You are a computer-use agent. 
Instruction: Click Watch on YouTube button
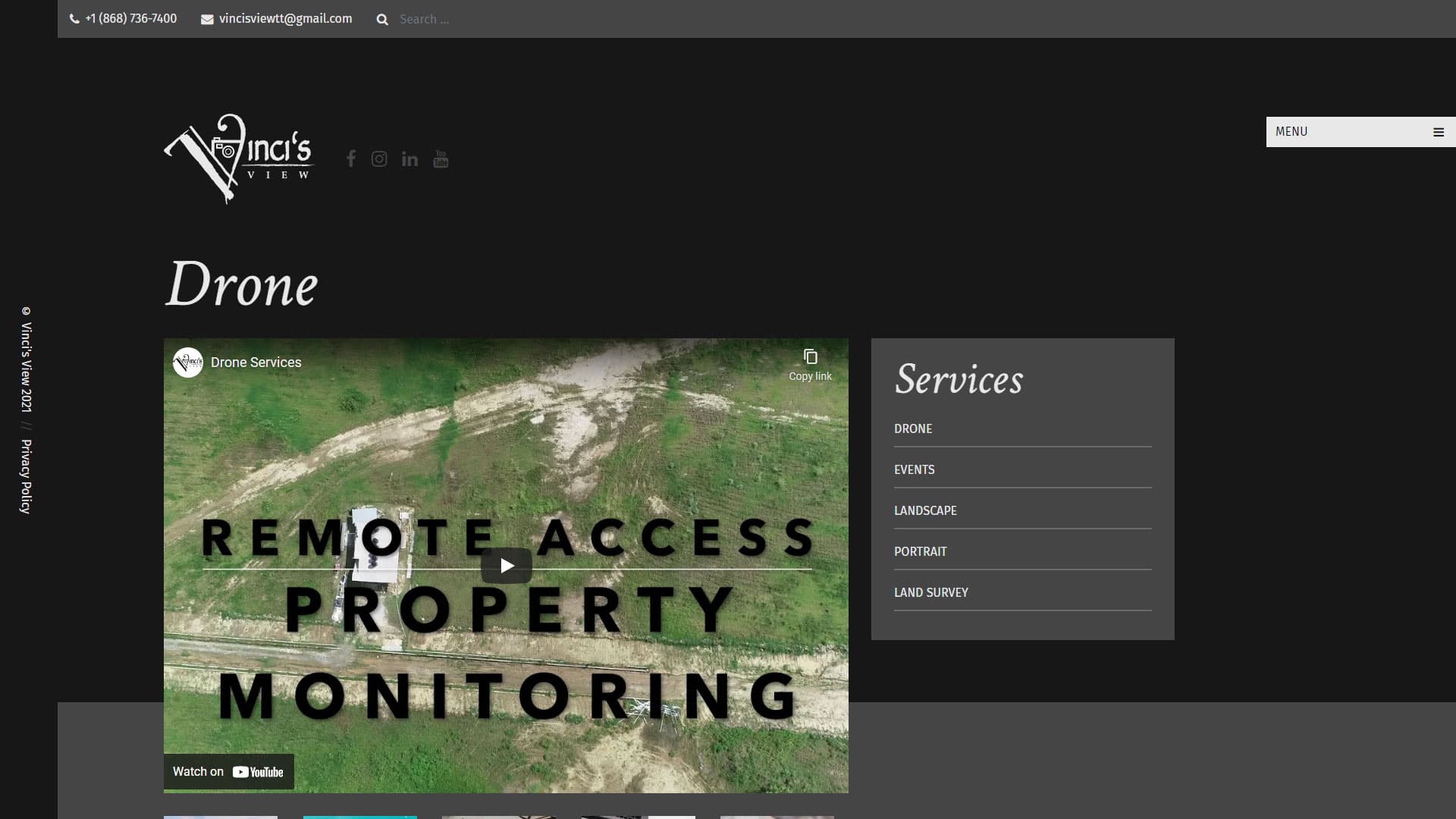click(x=228, y=772)
